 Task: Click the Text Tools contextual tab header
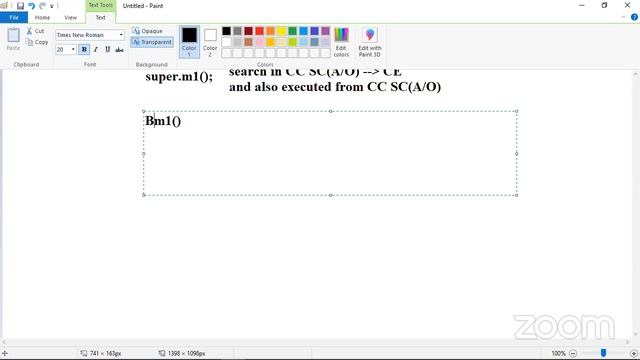(x=100, y=5)
